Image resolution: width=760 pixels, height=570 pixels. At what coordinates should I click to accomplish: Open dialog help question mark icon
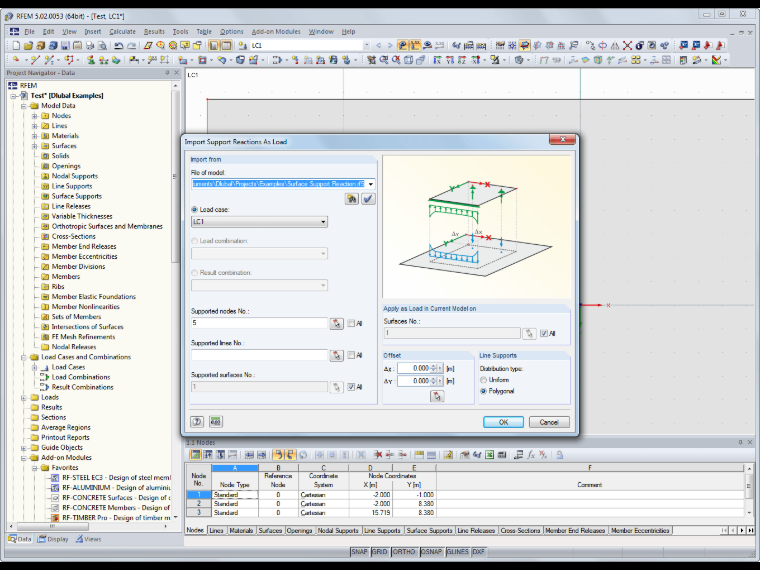(197, 422)
